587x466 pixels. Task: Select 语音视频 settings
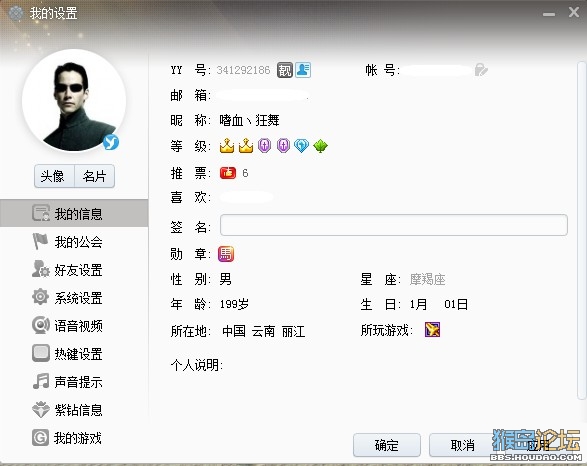click(x=74, y=326)
